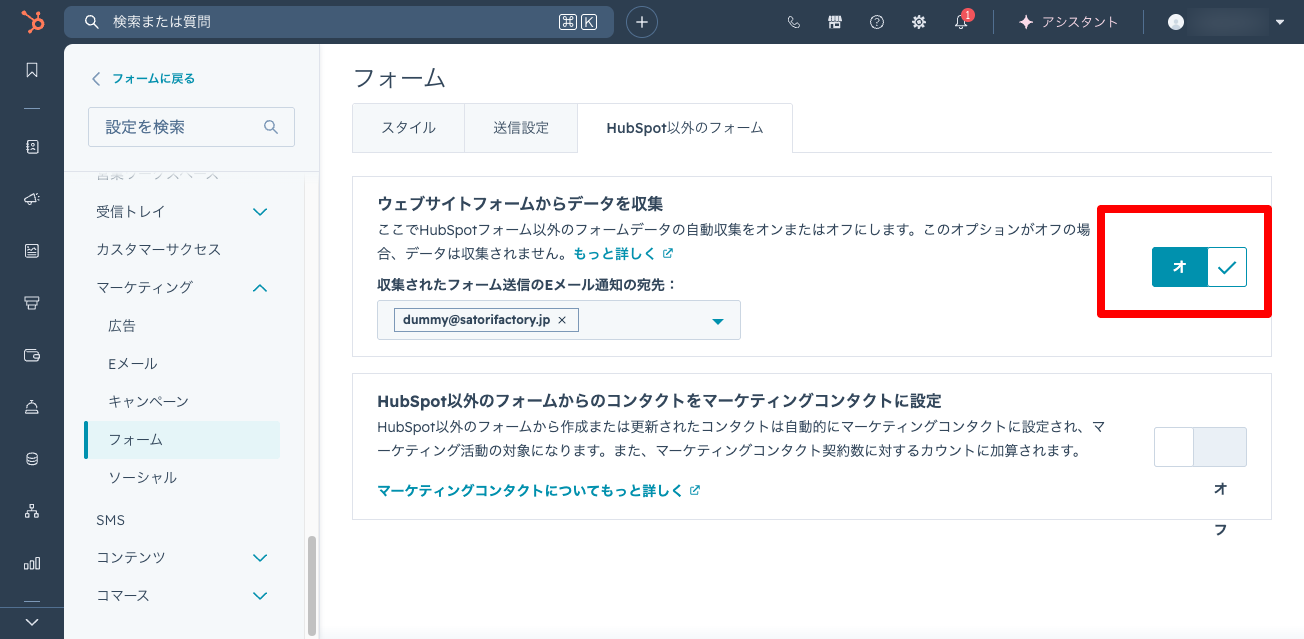Open the CRM contacts book icon
The width and height of the screenshot is (1304, 639).
click(x=32, y=146)
